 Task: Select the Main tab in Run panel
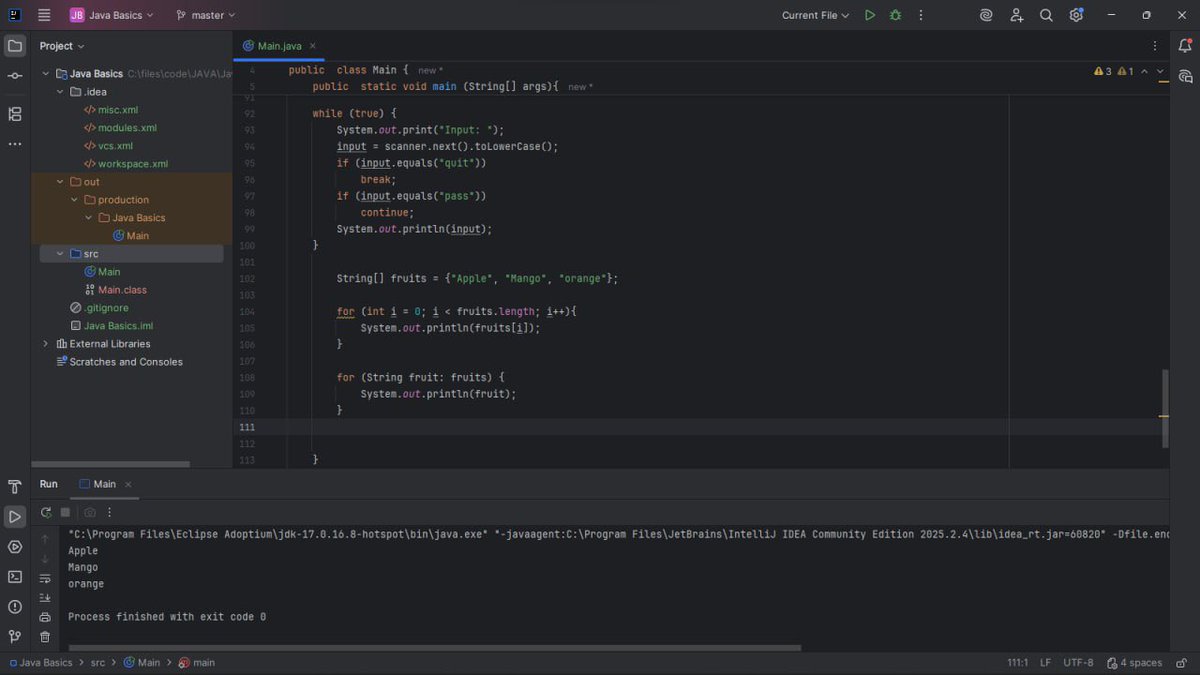tap(98, 484)
